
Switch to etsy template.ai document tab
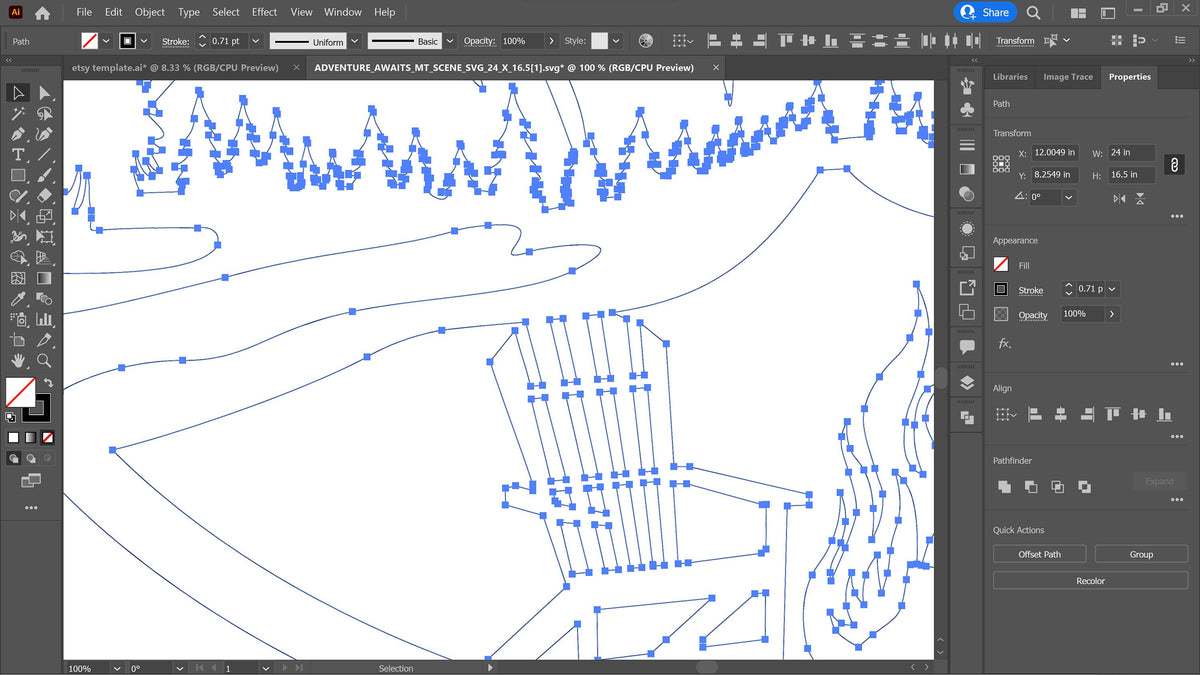click(x=175, y=68)
